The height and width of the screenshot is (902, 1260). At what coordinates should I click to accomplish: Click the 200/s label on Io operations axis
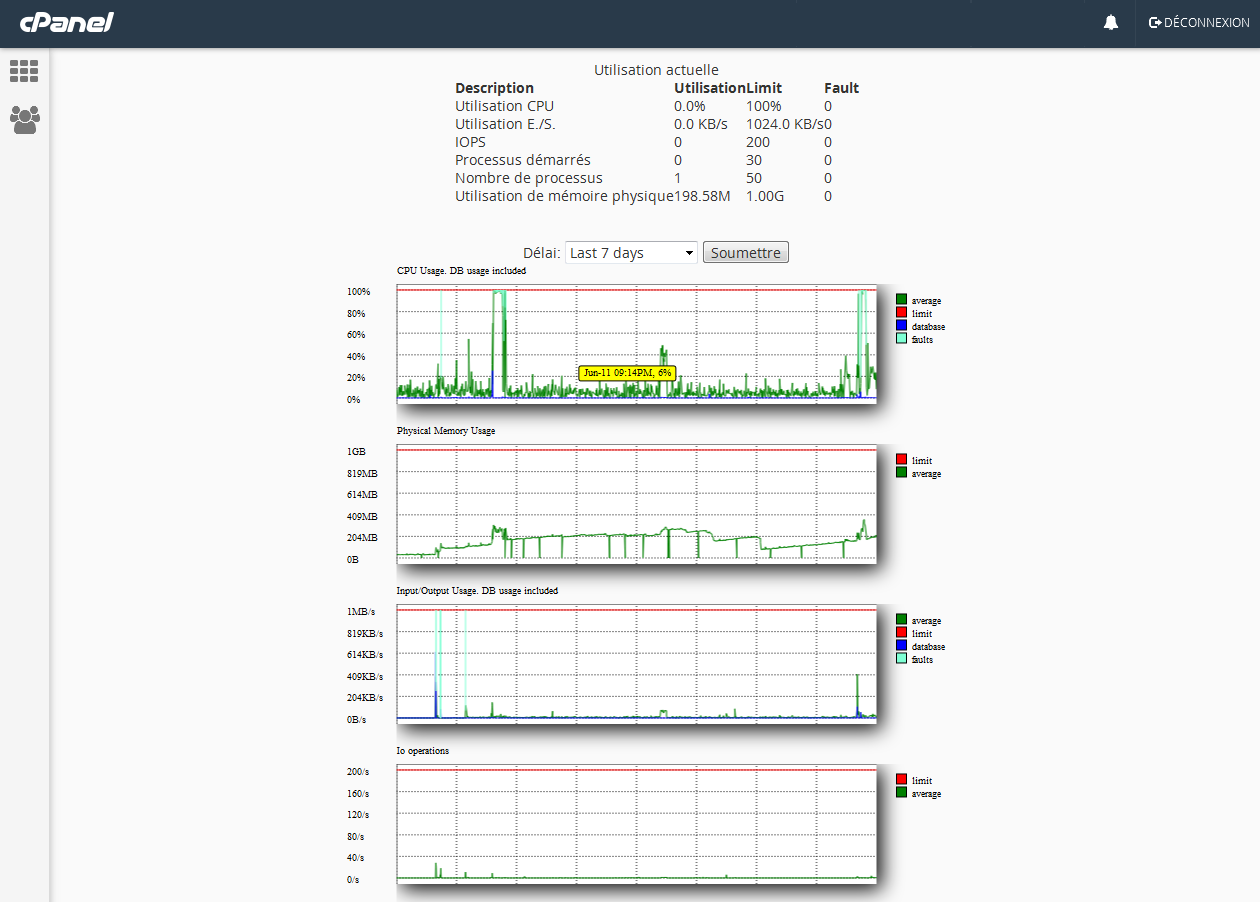coord(358,772)
